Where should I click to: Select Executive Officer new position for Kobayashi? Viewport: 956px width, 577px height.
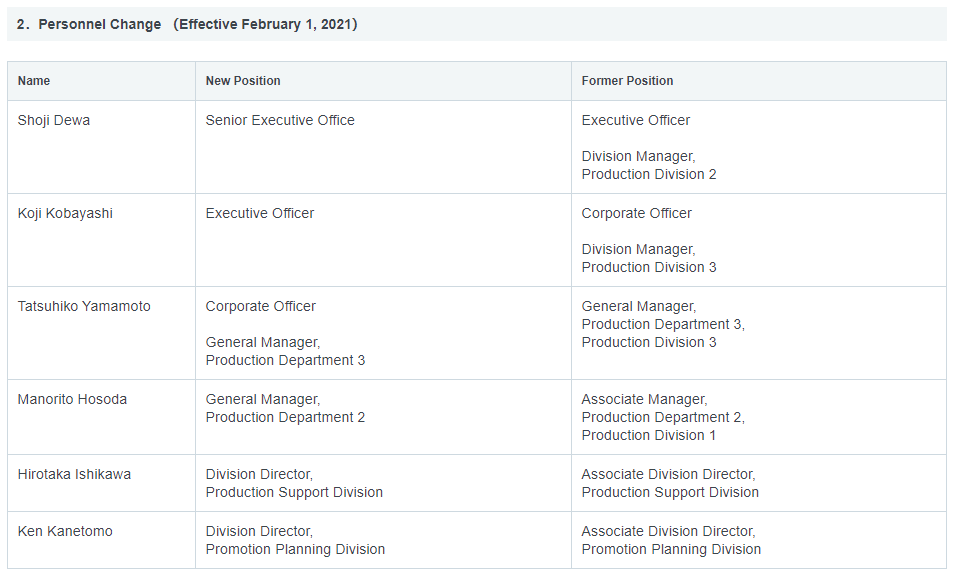pos(260,213)
